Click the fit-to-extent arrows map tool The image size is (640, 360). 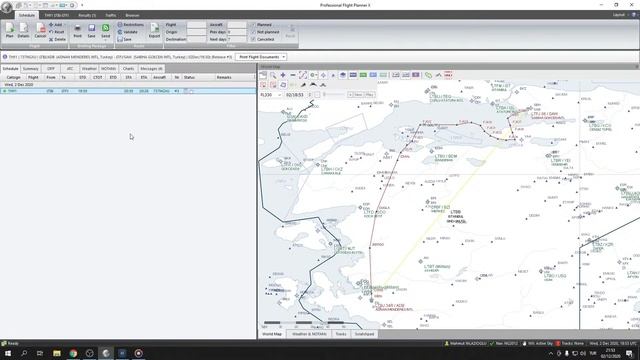coord(302,75)
